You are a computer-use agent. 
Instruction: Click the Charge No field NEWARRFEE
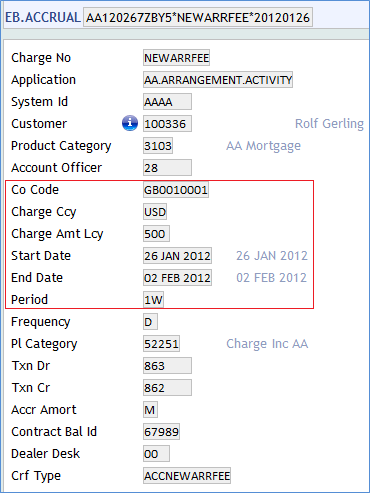176,58
